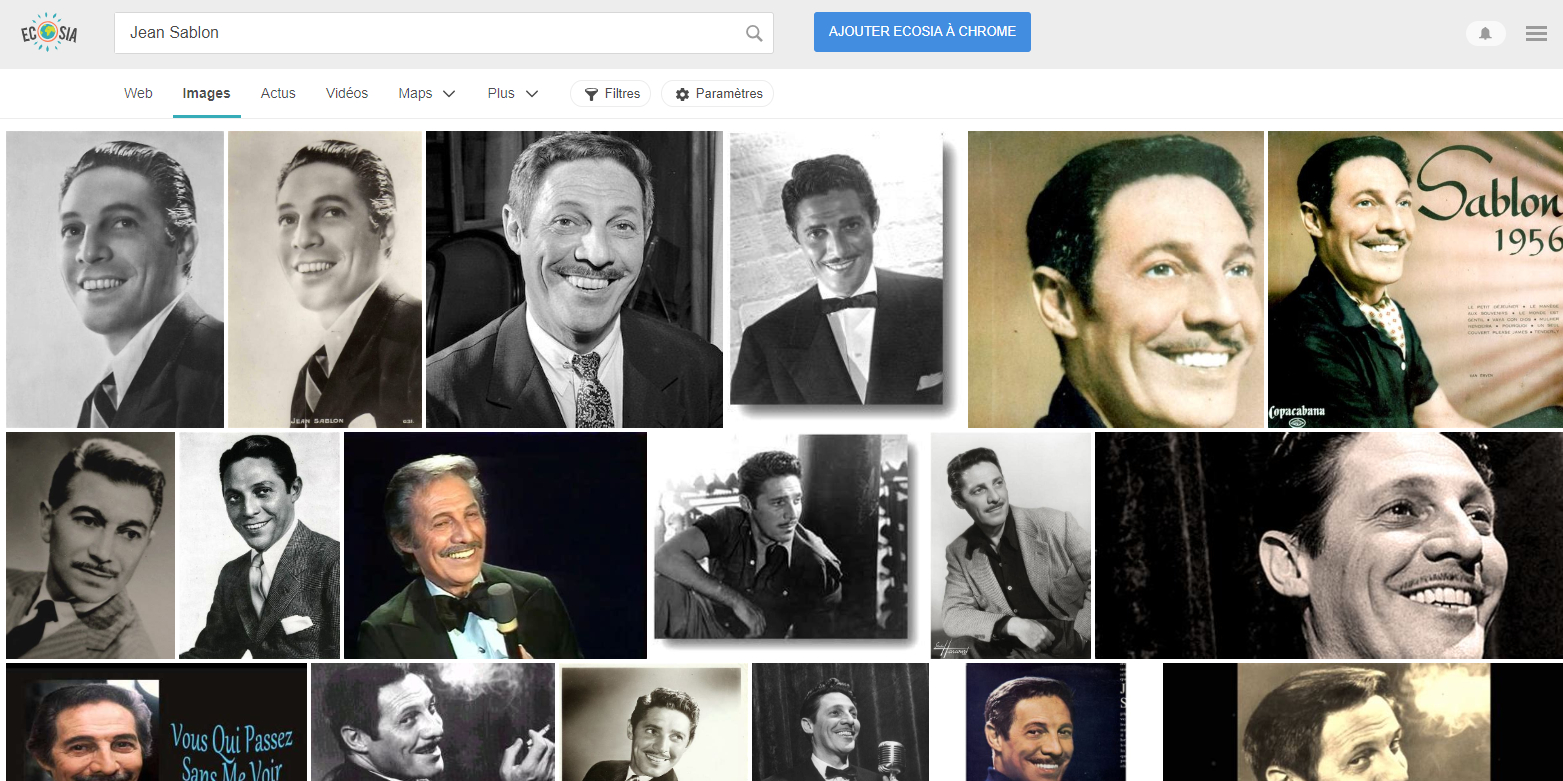Viewport: 1563px width, 781px height.
Task: Open the notifications bell
Action: tap(1485, 34)
